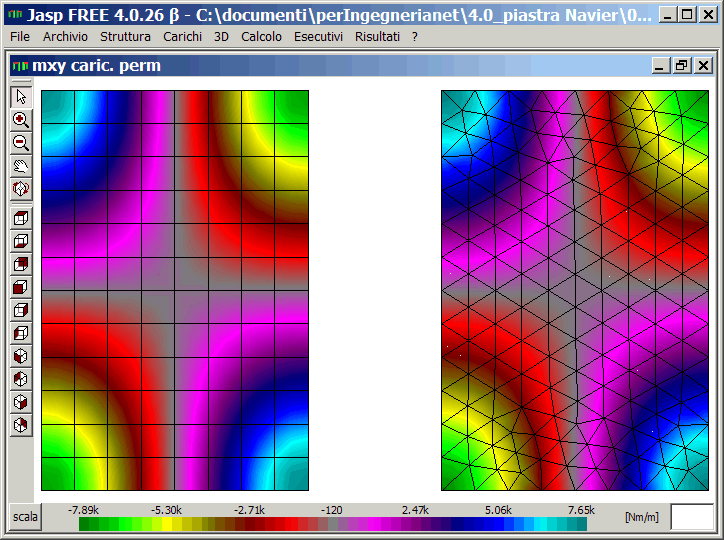
Task: Click the [Nm/m] unit label
Action: (642, 517)
